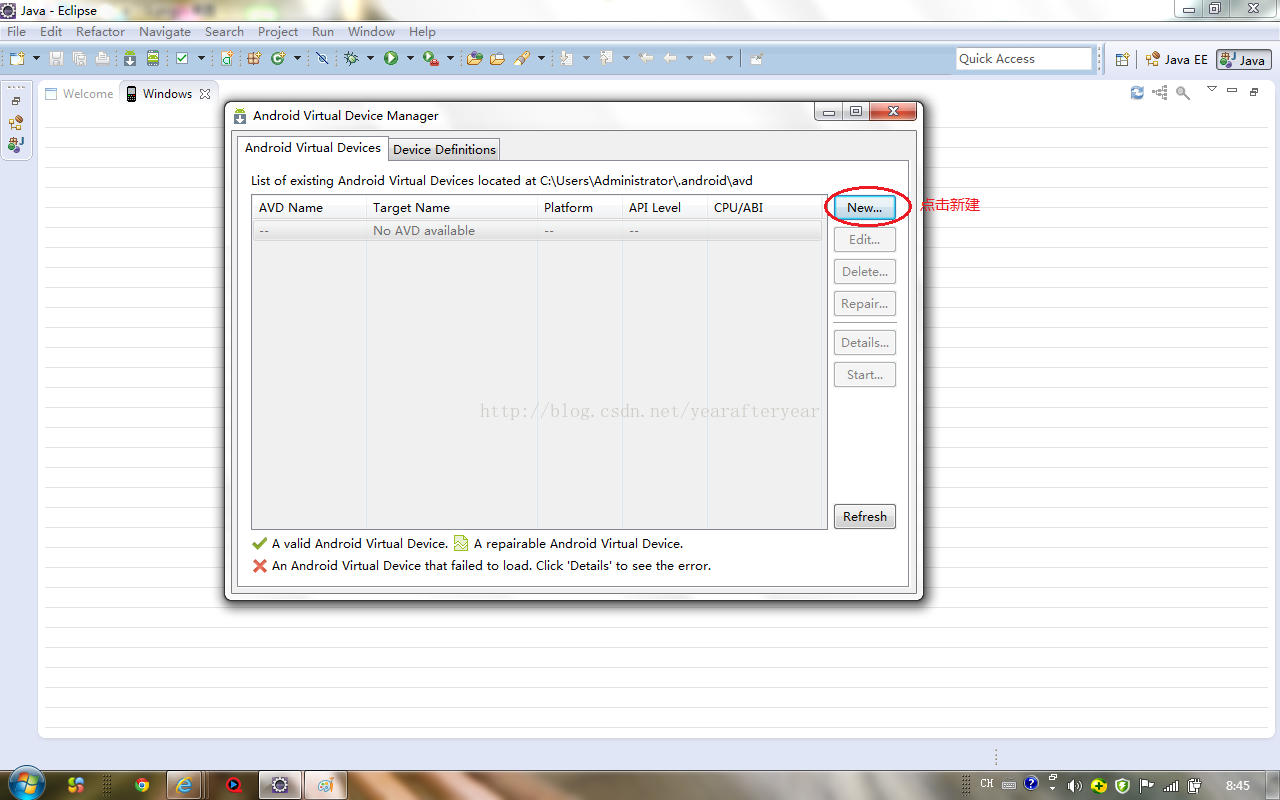Click the New wizard toolbar icon

point(17,59)
